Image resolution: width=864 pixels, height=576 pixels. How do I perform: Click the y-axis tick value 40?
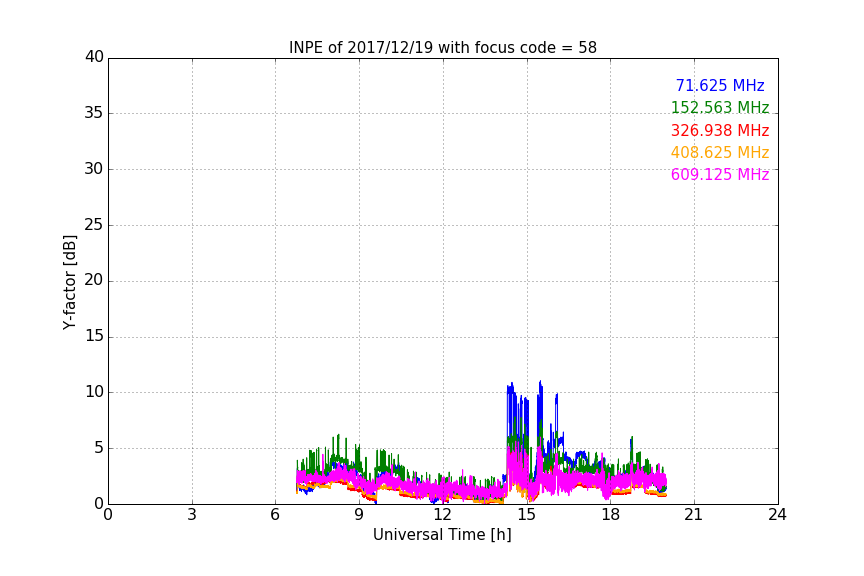tap(94, 57)
